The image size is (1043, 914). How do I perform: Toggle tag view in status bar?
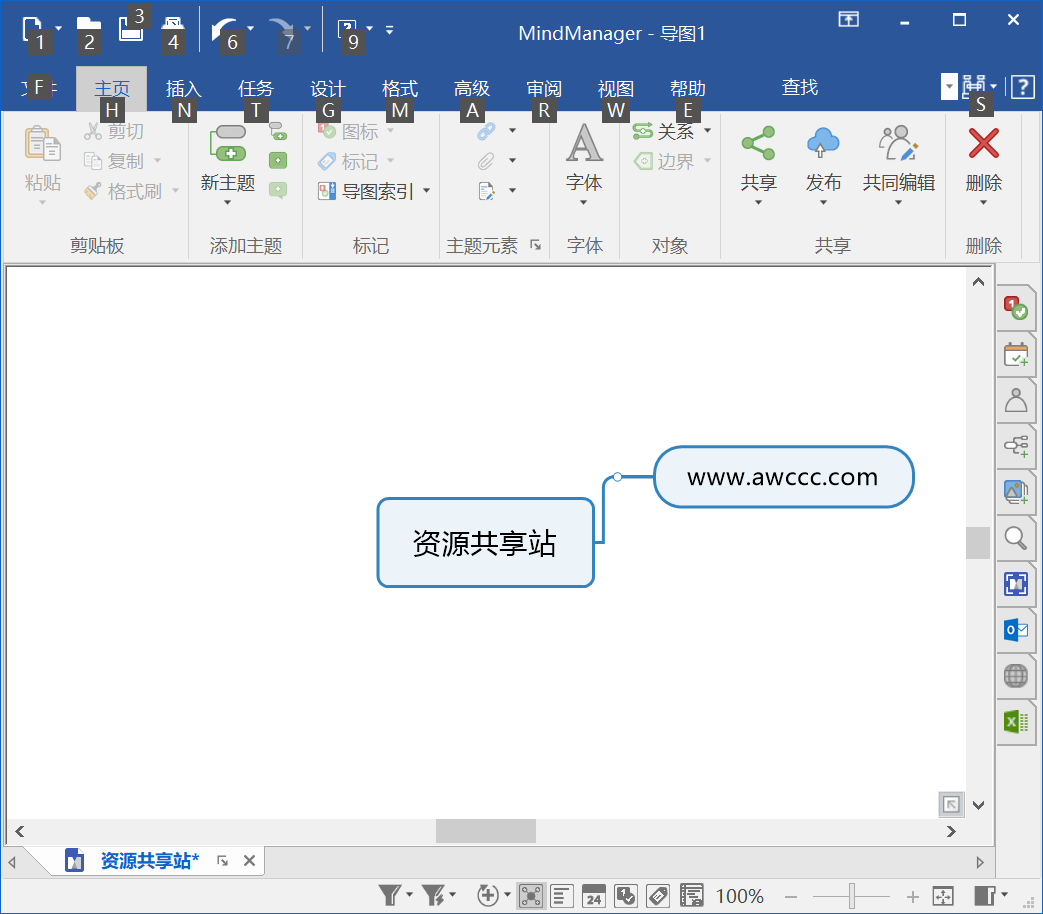tap(658, 896)
